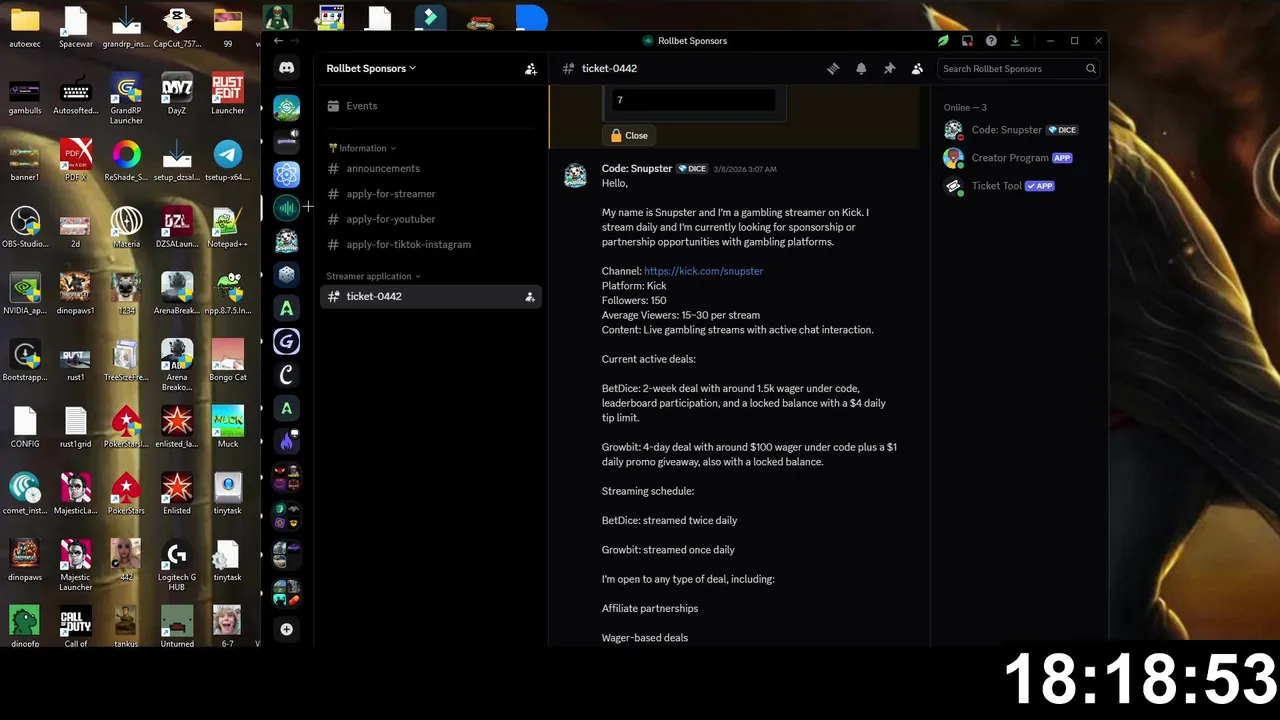Click the Close ticket lock button
The height and width of the screenshot is (720, 1280).
tap(630, 135)
